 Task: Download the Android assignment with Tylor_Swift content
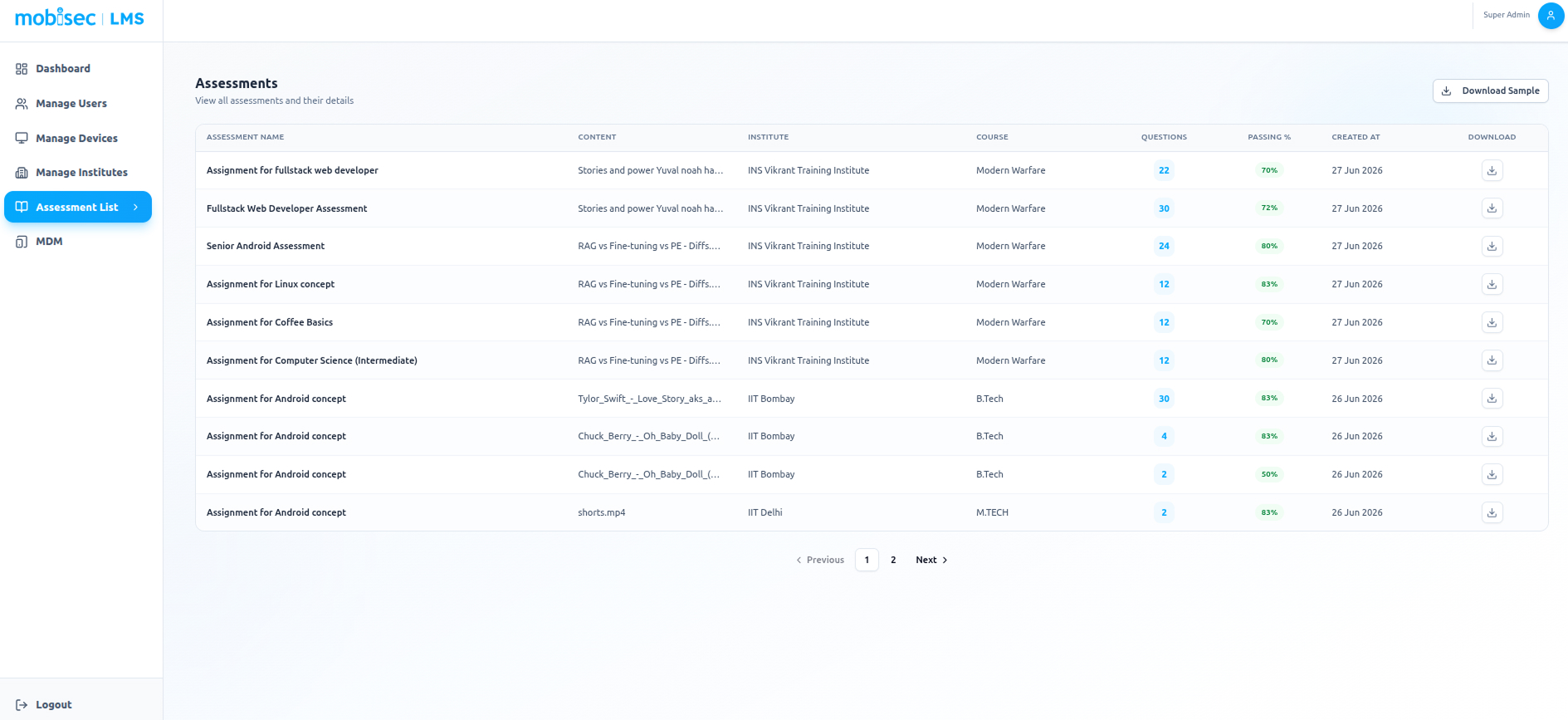pyautogui.click(x=1492, y=399)
